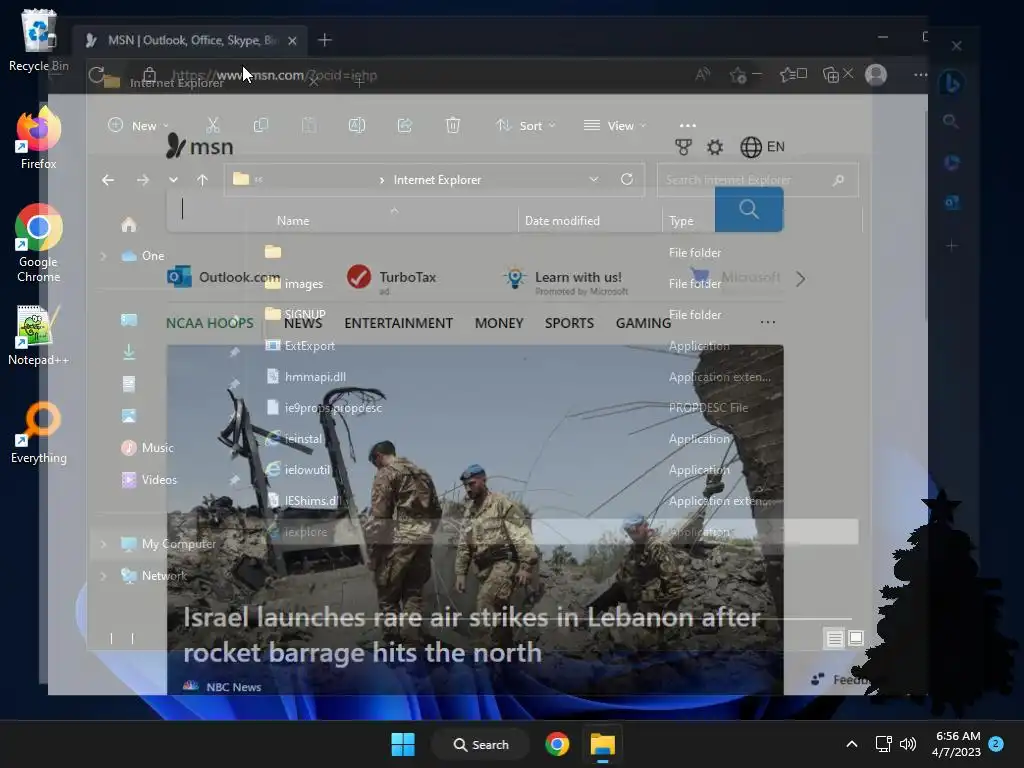Image resolution: width=1024 pixels, height=768 pixels.
Task: Open Firefox from the desktop
Action: click(39, 138)
